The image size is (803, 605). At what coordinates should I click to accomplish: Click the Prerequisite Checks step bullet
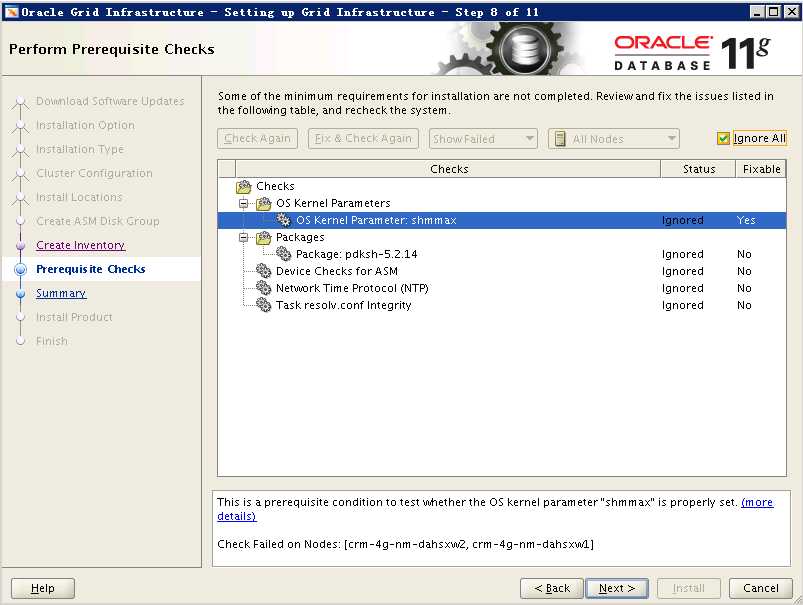pyautogui.click(x=20, y=269)
